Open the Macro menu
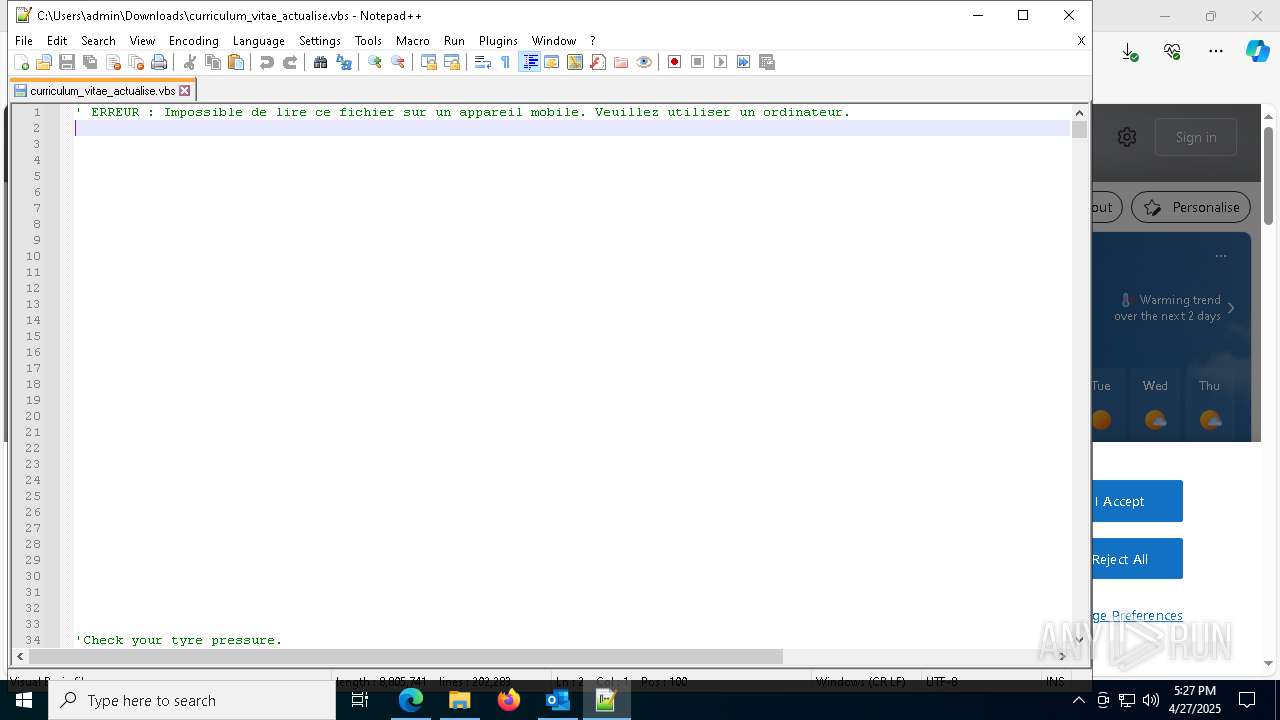The image size is (1280, 720). [413, 41]
